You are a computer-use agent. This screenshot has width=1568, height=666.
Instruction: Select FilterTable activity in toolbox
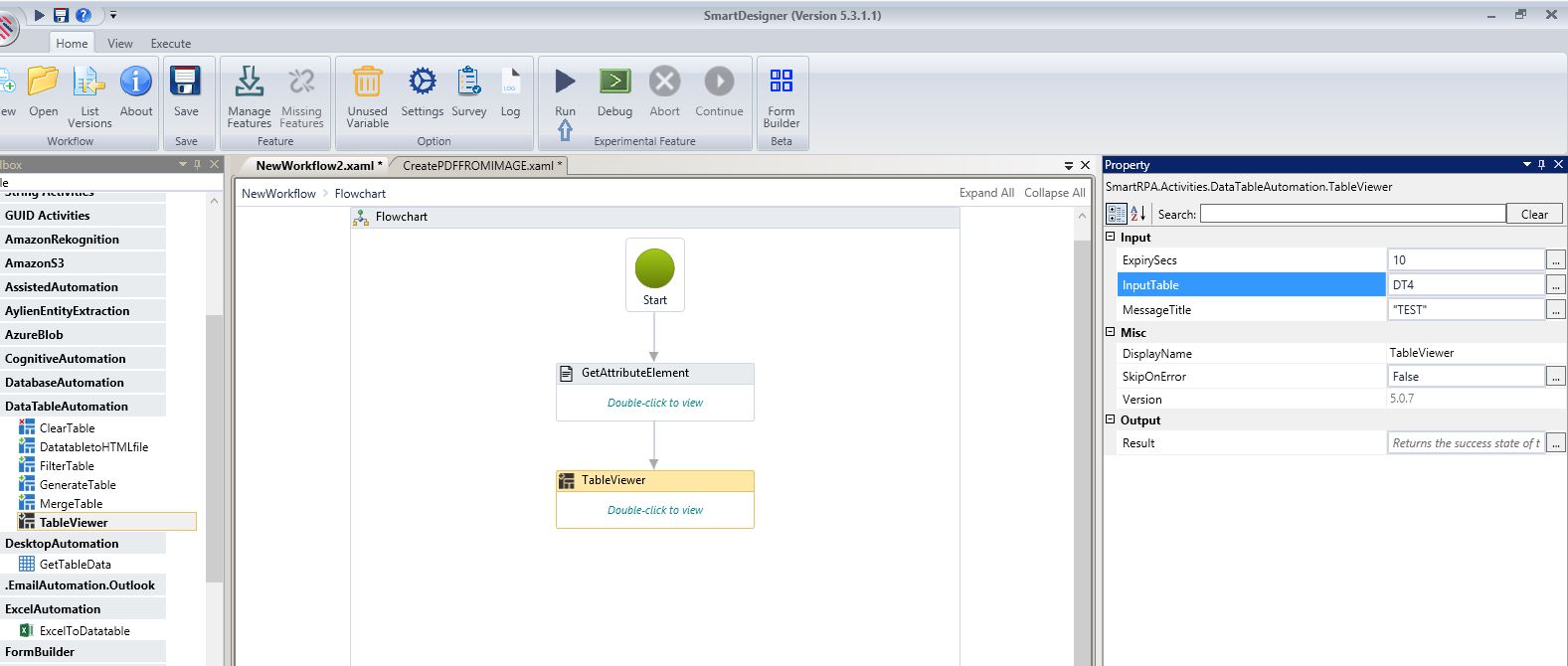(67, 466)
